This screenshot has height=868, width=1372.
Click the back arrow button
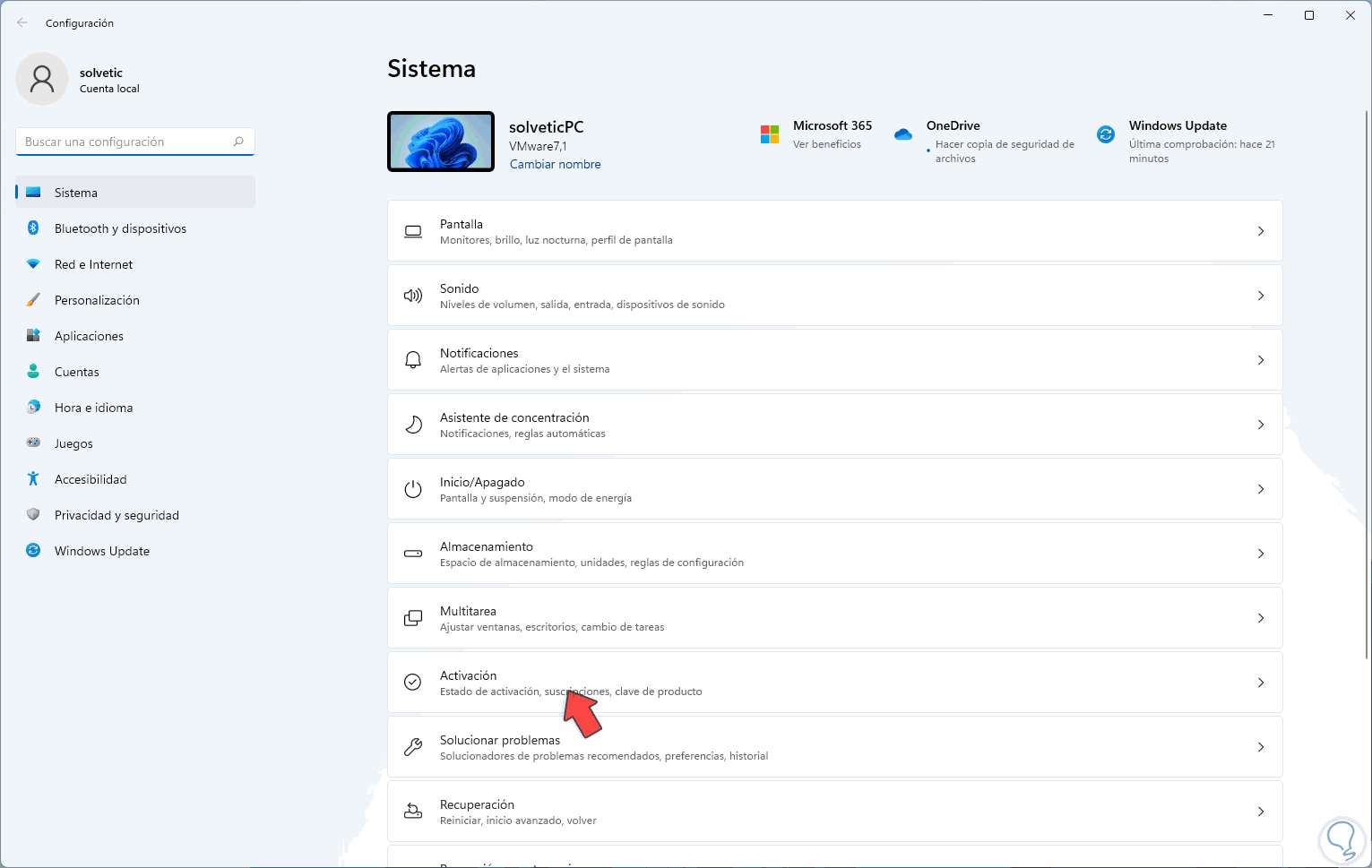tap(22, 23)
